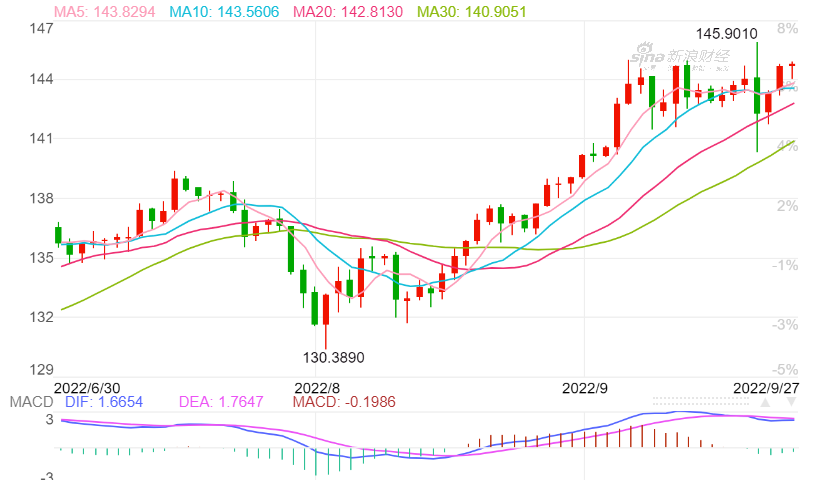The width and height of the screenshot is (818, 480).
Task: Click the dotted drag handle above MACD chart
Action: coord(701,401)
